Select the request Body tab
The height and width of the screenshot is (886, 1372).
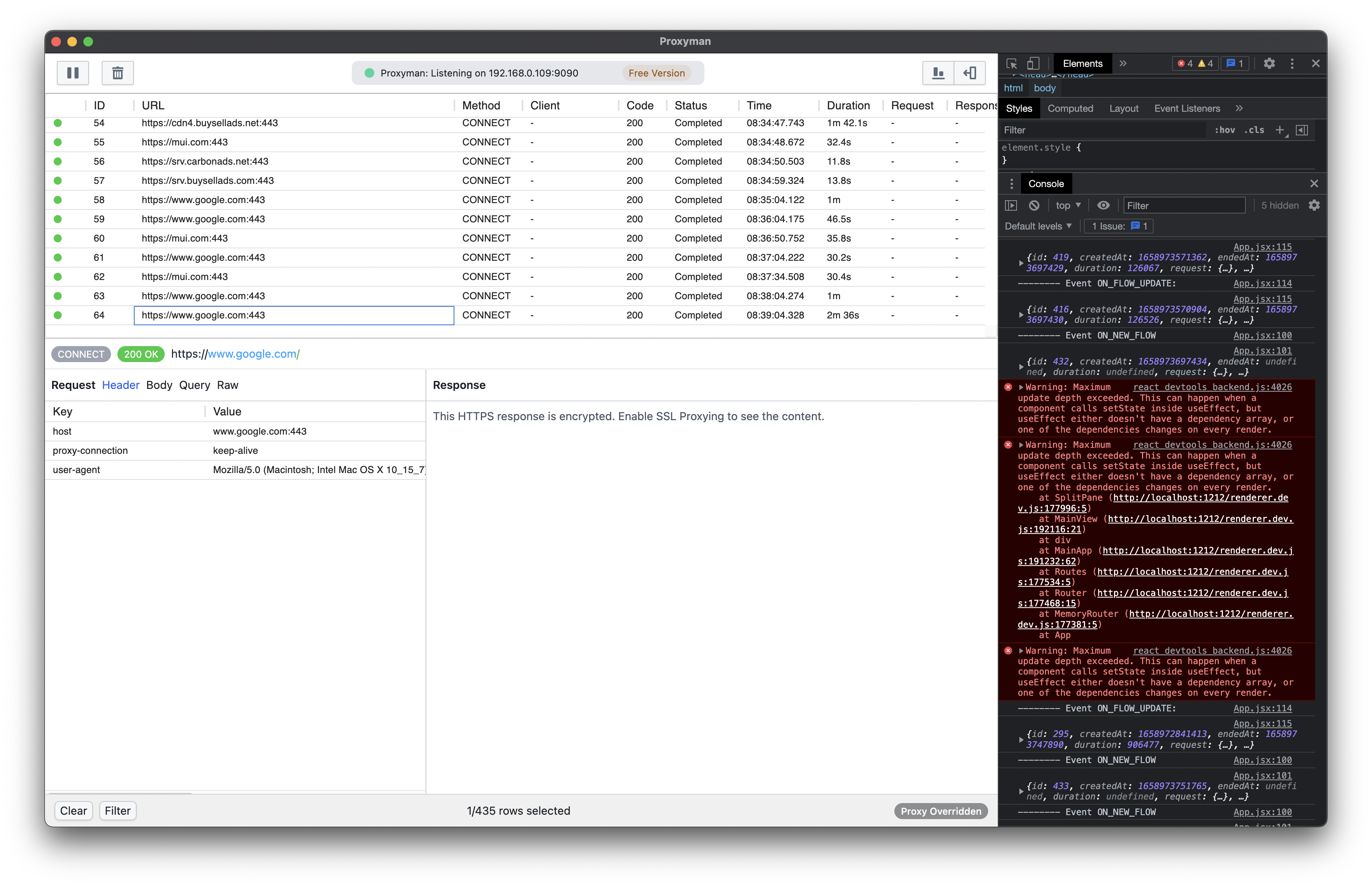159,385
